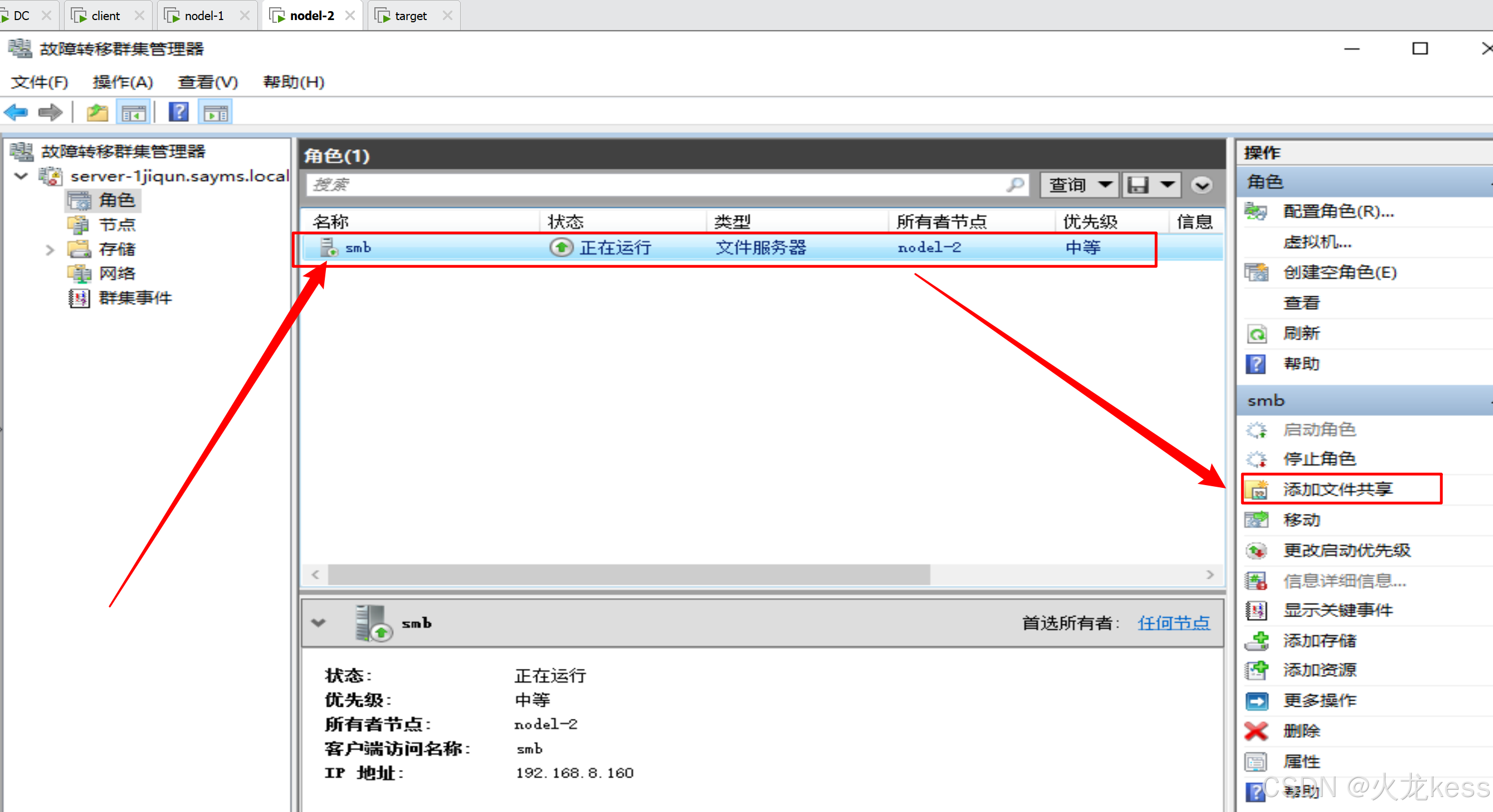Open the Action (操作) menu

tap(123, 82)
